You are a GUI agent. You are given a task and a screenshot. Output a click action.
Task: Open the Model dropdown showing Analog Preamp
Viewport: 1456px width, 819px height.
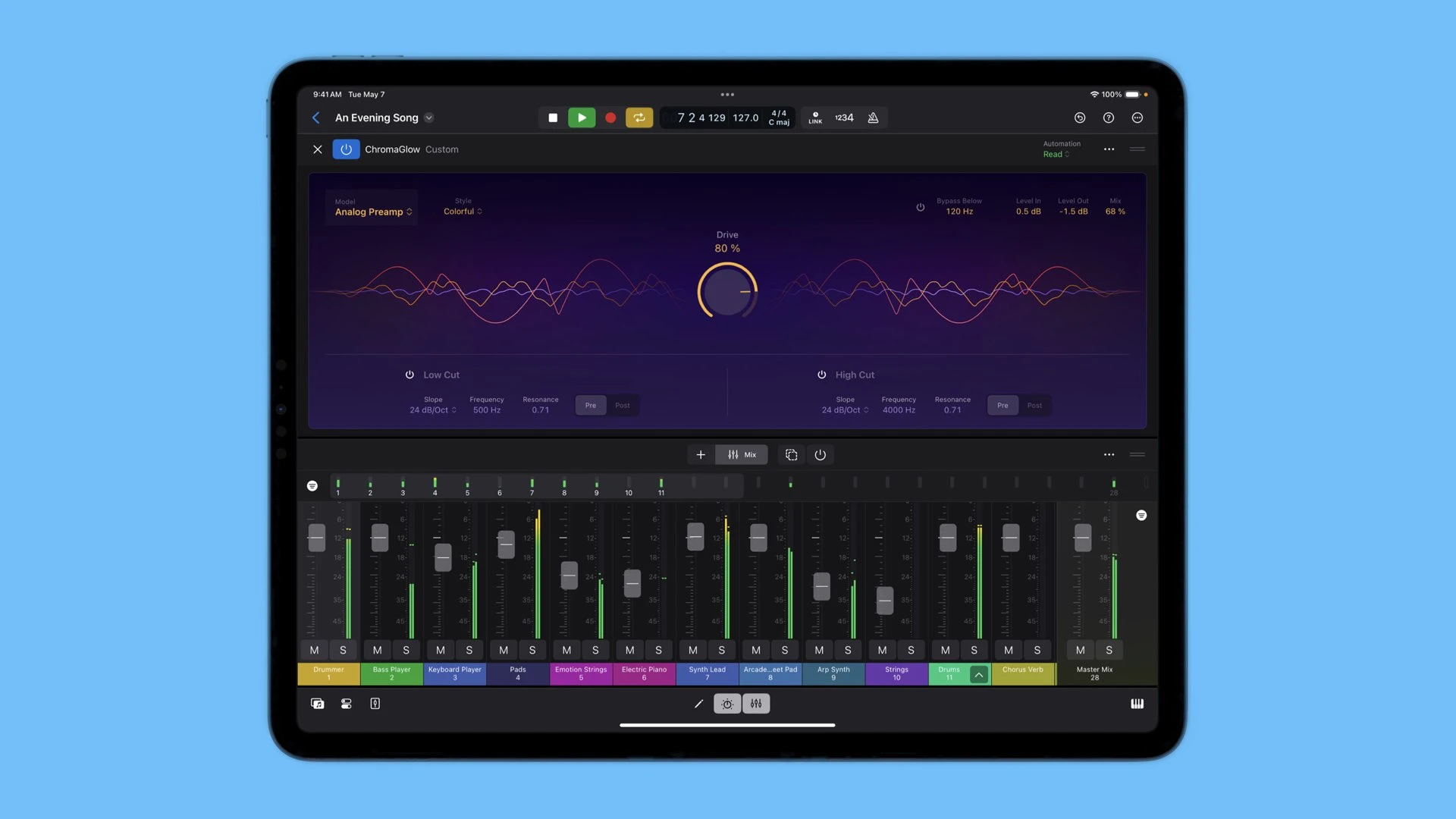tap(372, 212)
